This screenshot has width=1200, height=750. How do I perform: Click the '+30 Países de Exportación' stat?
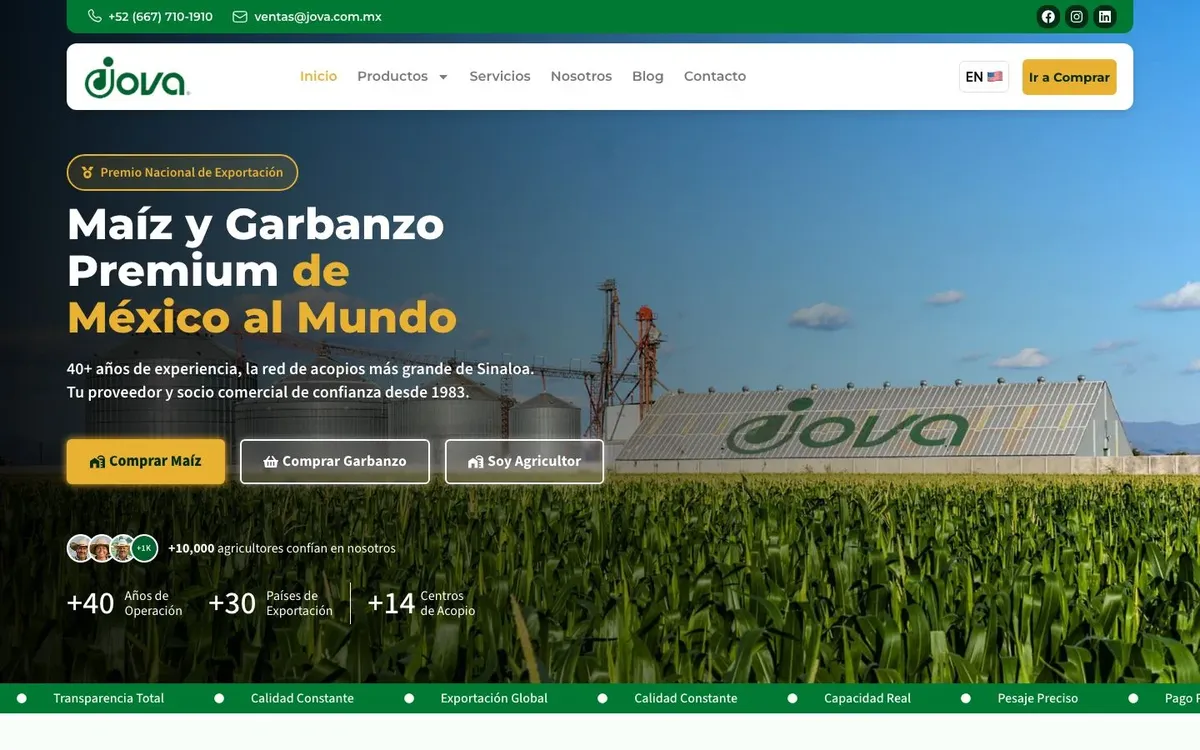click(x=271, y=603)
